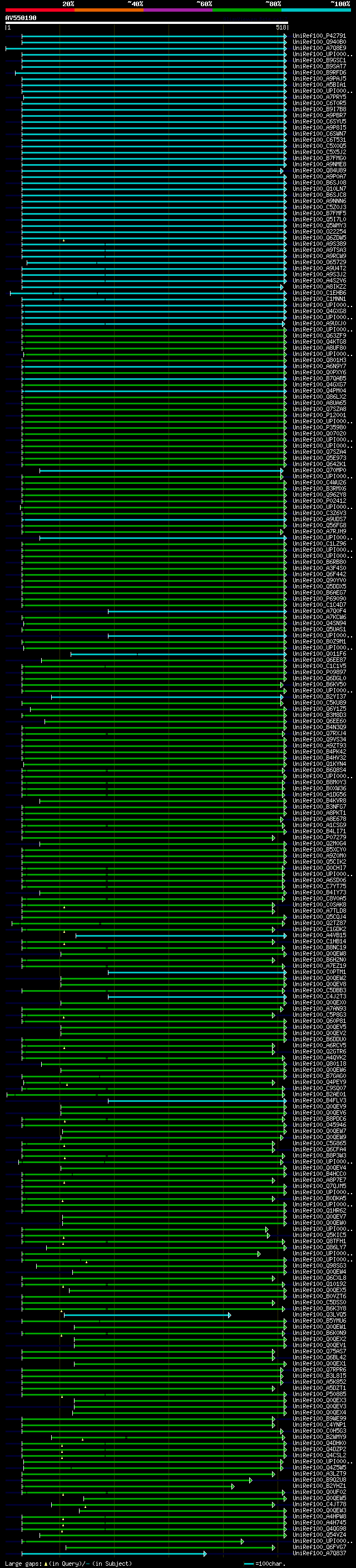
Task: Click the hit label UniRef100_B9Q2U8
Action: [319, 1480]
